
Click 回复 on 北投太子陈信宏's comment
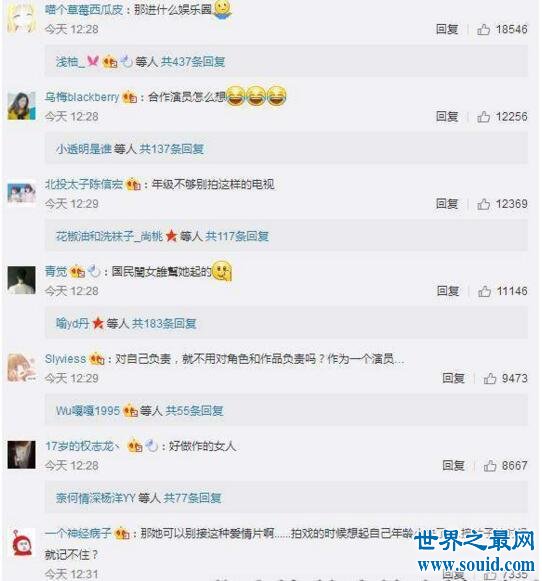click(x=447, y=204)
